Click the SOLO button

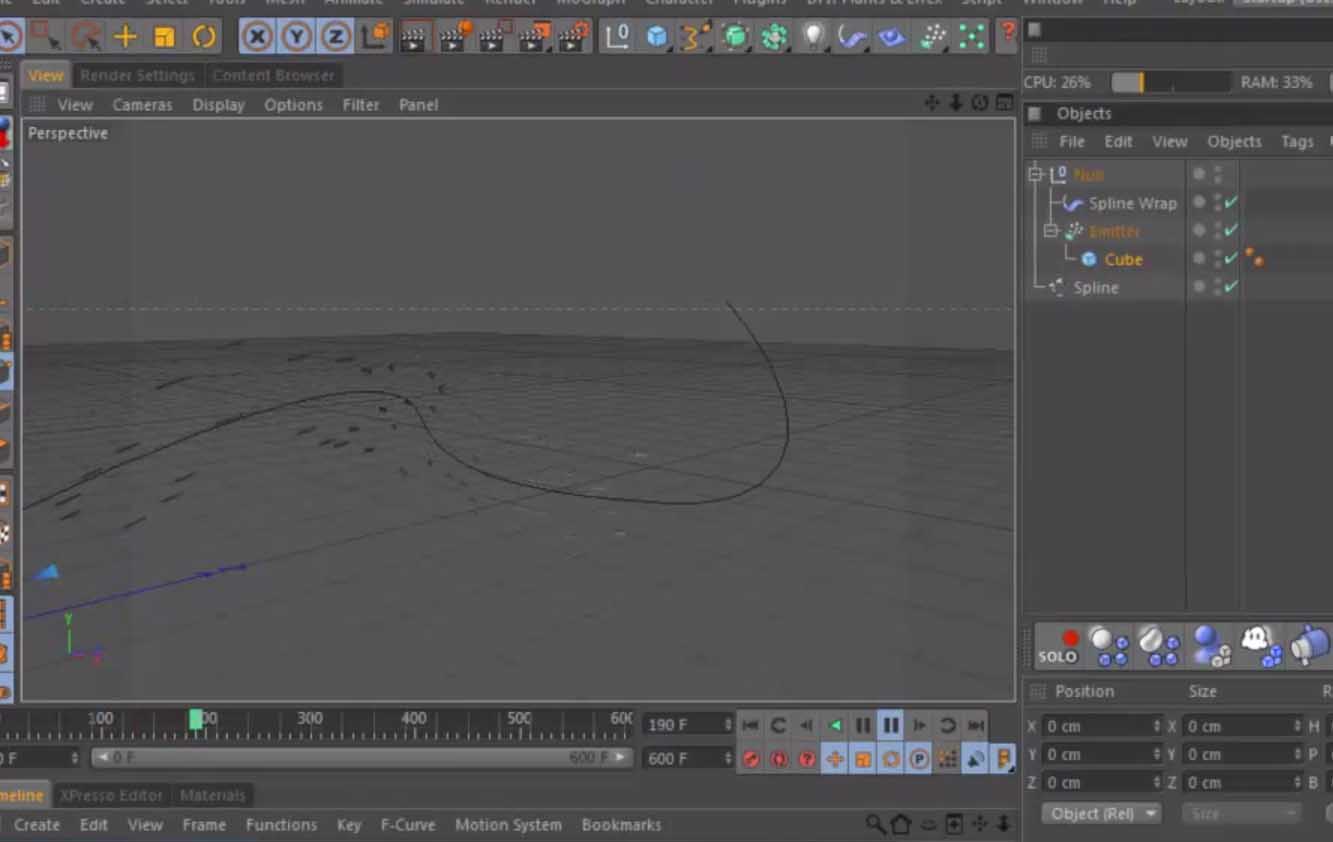[x=1057, y=646]
